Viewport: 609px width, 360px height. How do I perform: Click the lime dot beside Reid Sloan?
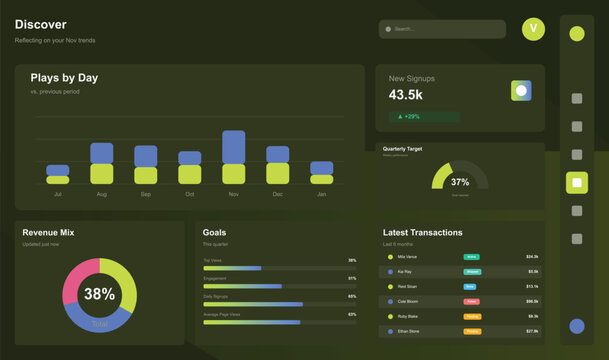[390, 287]
